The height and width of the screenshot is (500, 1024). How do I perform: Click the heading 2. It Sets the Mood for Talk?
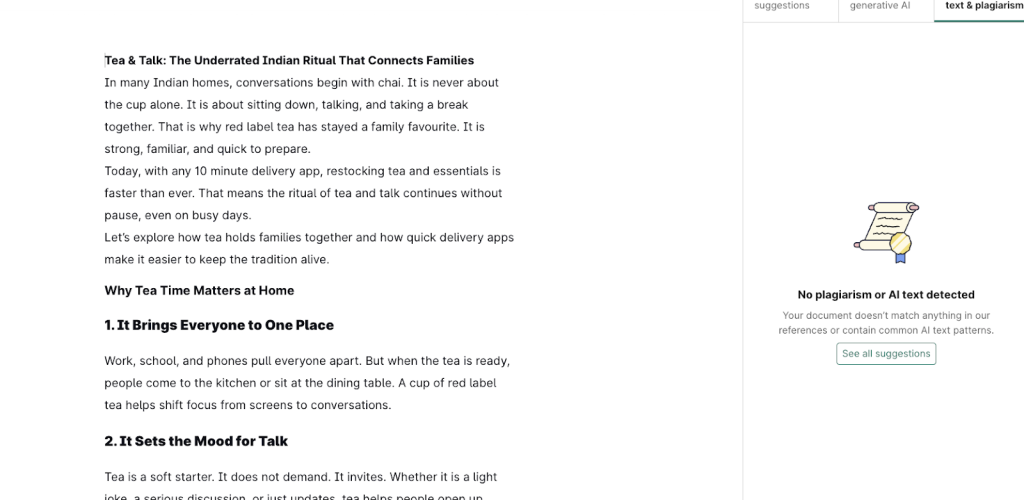pyautogui.click(x=196, y=441)
